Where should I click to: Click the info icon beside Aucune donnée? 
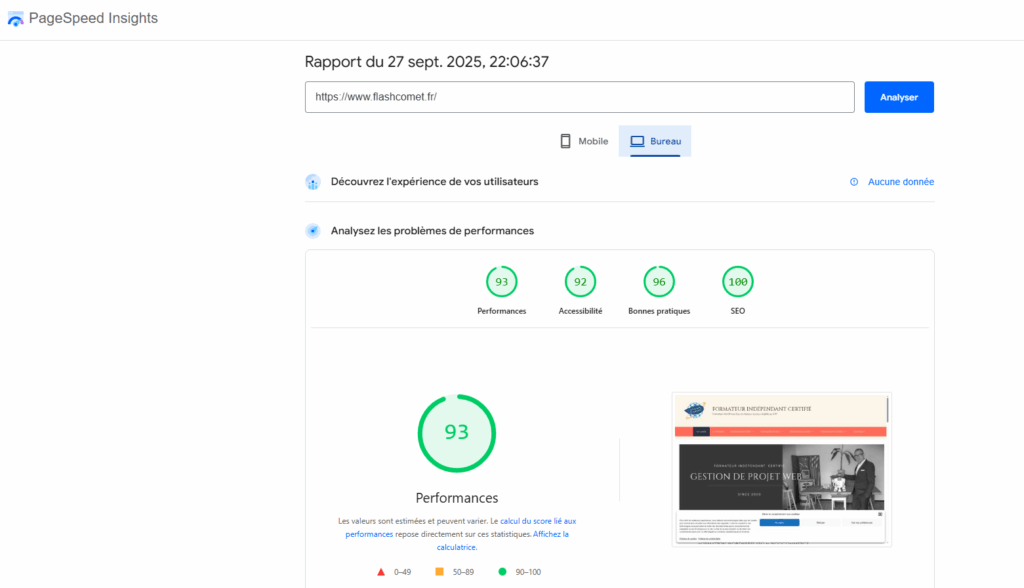(854, 182)
